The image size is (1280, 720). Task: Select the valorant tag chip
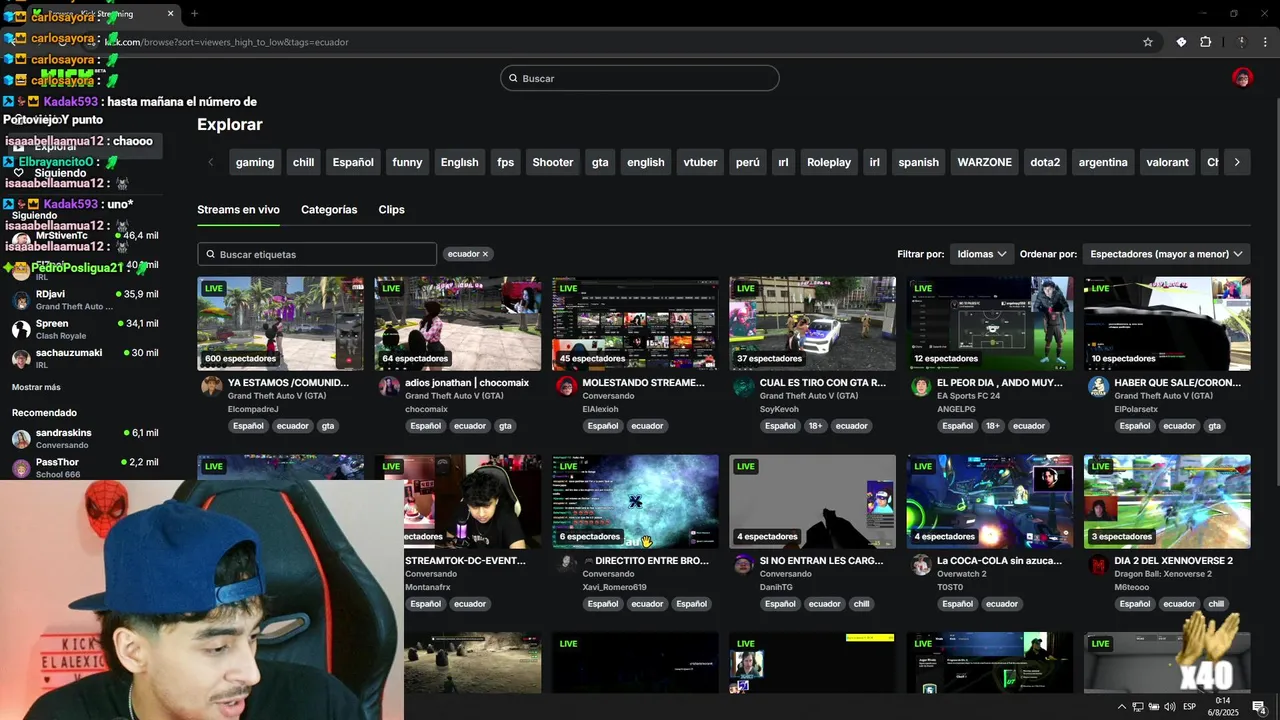(1168, 162)
